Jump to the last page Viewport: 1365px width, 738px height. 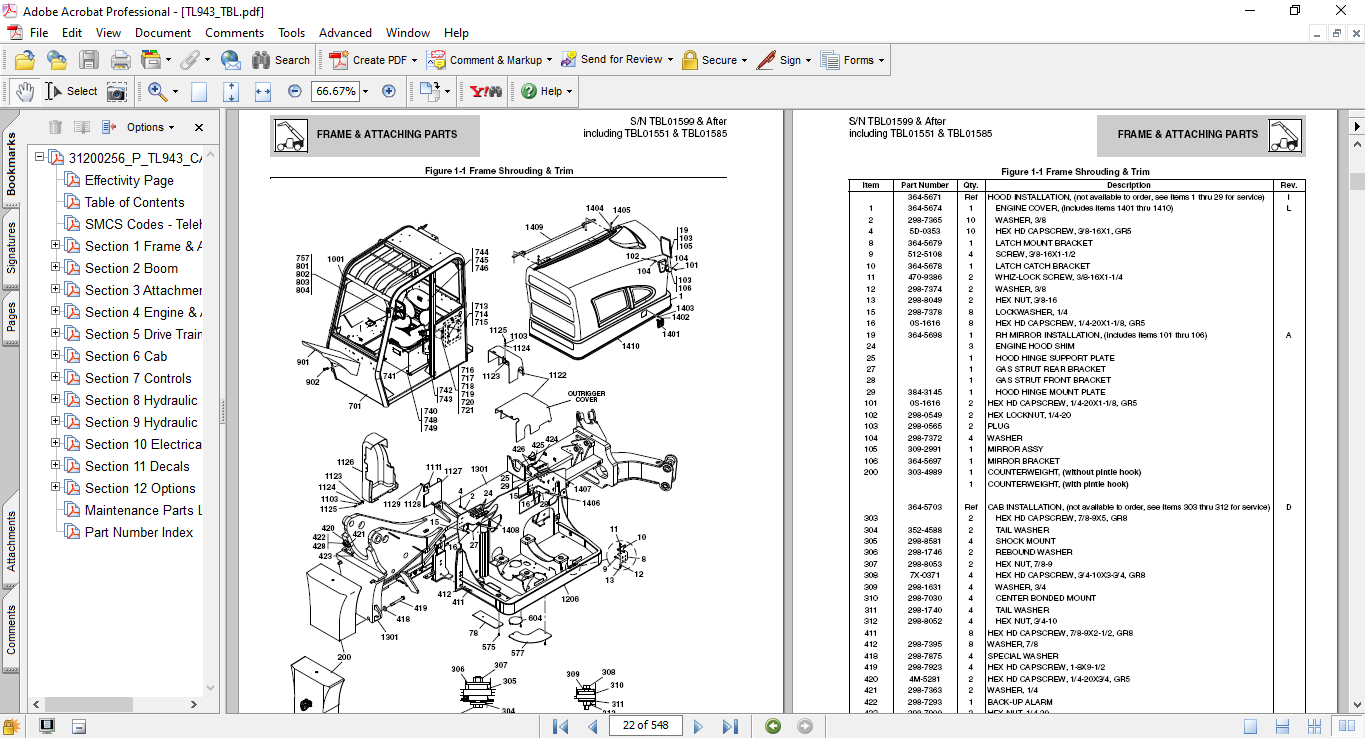(731, 726)
